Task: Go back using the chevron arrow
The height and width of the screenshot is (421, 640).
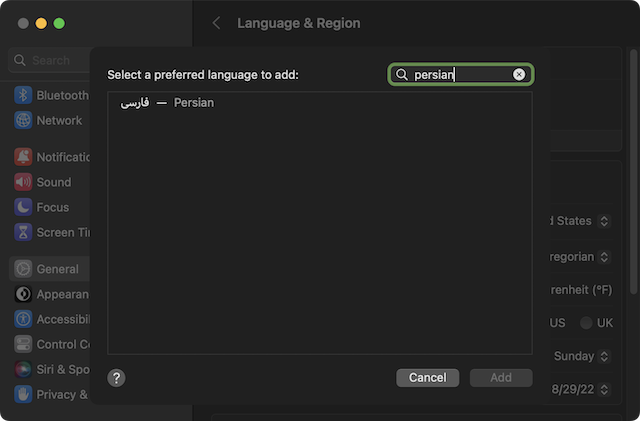Action: tap(216, 23)
